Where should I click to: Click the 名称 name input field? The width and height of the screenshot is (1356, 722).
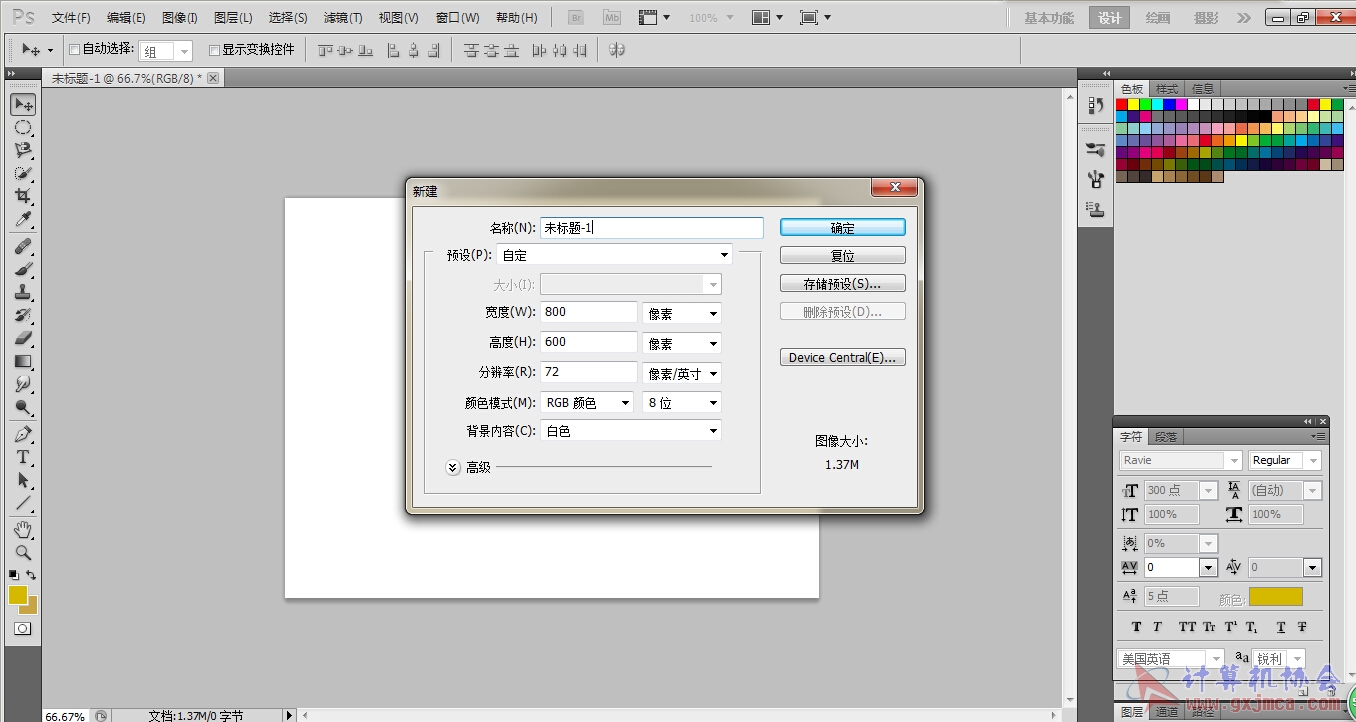651,228
